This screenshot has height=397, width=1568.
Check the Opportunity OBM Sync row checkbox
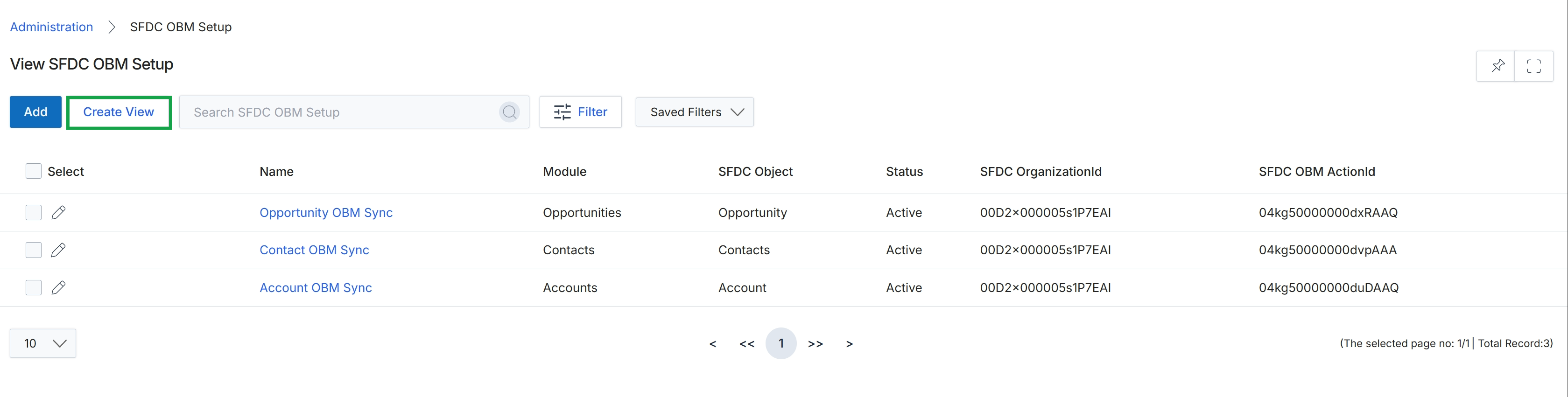pyautogui.click(x=34, y=212)
